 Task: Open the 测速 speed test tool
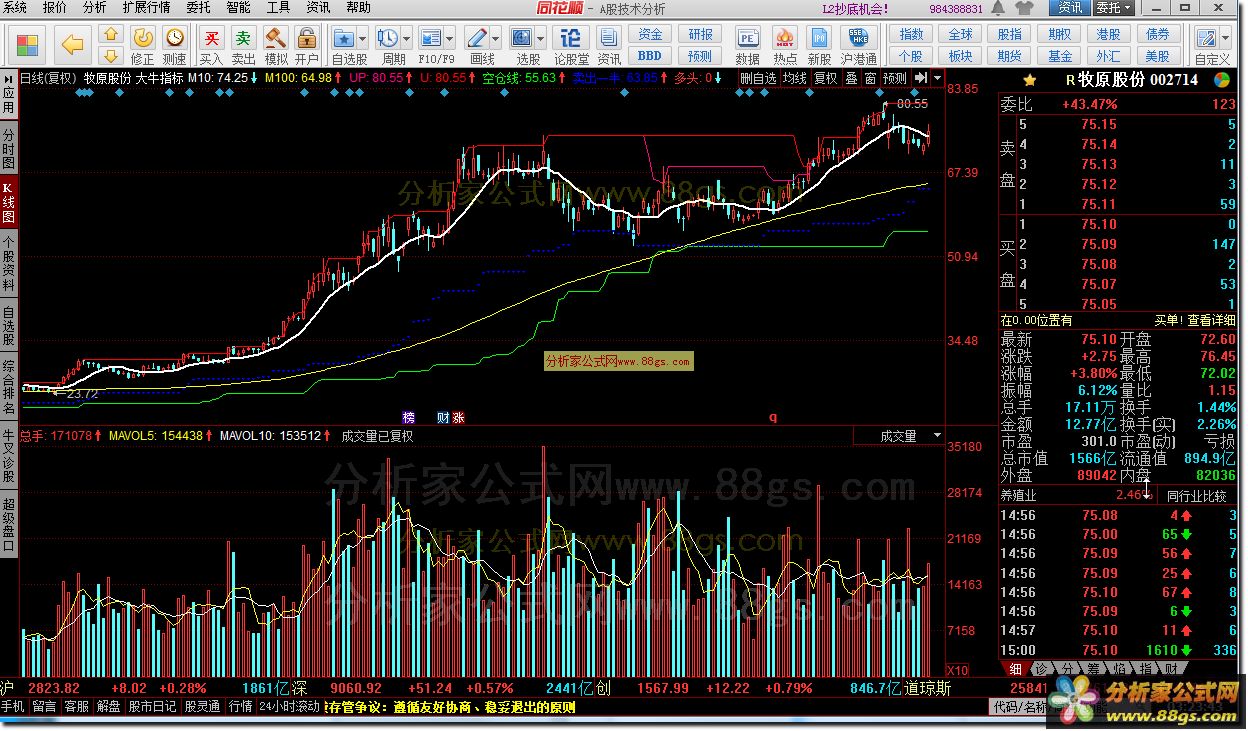(174, 45)
